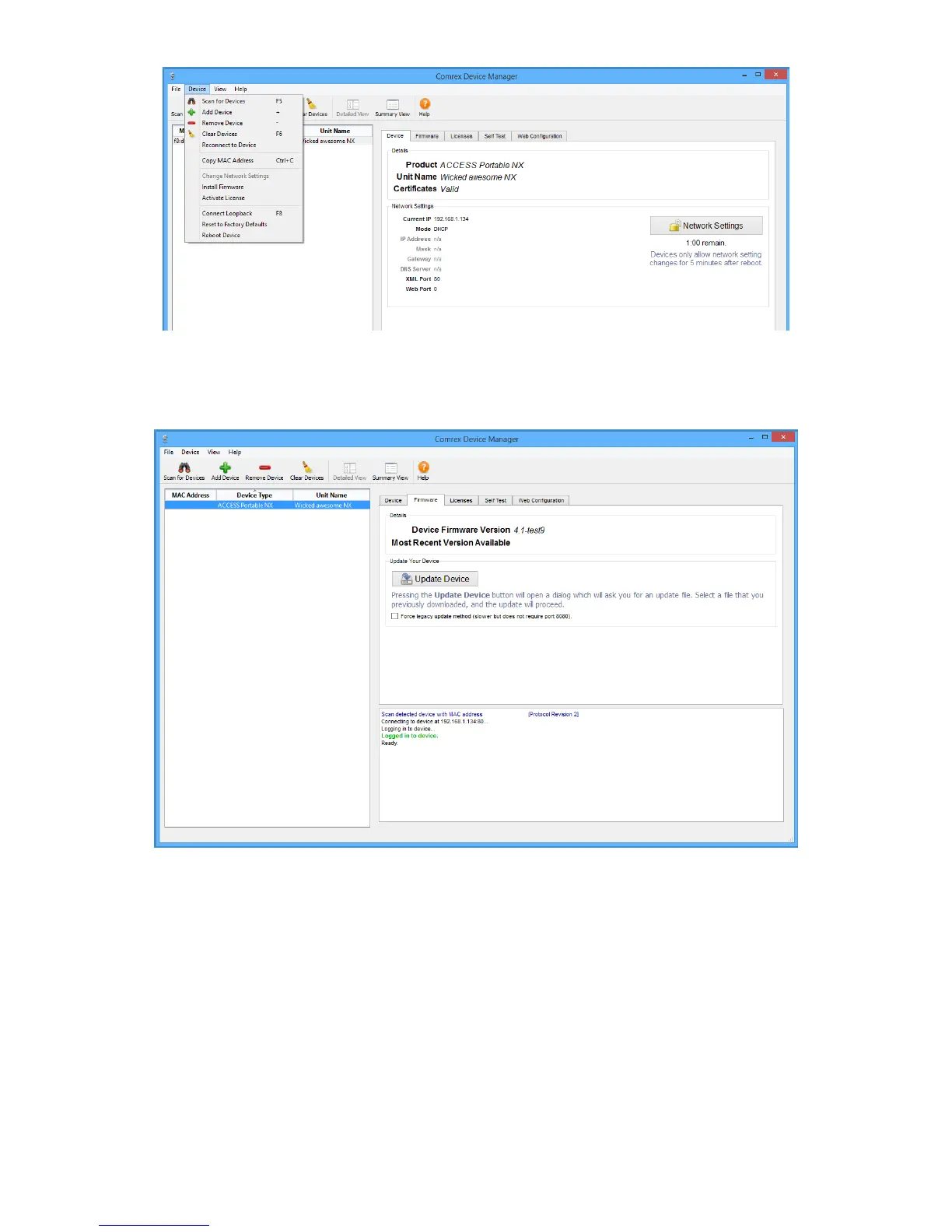Choose Reconnect to Device from Device menu

(243, 145)
